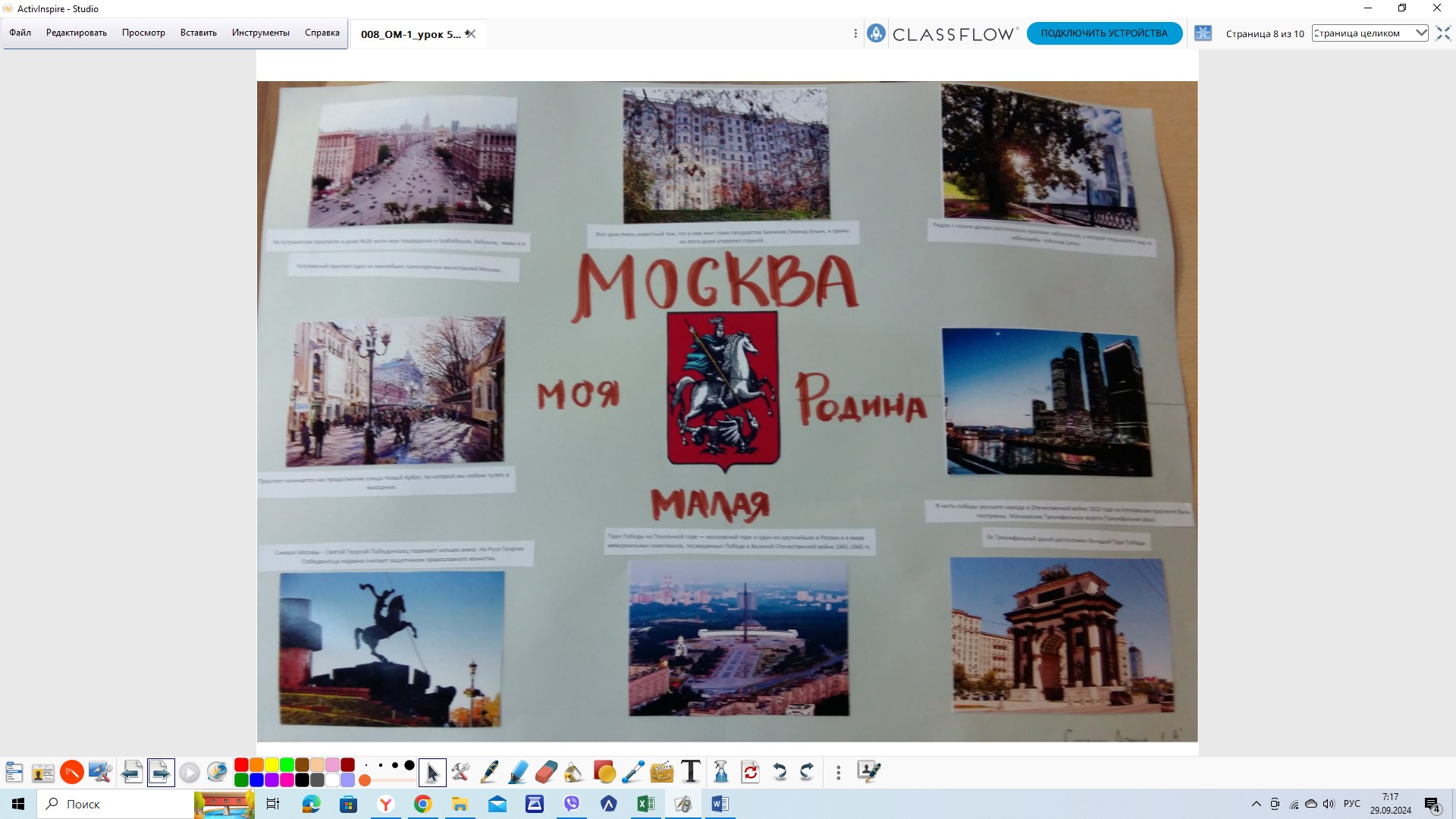
Task: Select the Connector tool
Action: coord(632,773)
